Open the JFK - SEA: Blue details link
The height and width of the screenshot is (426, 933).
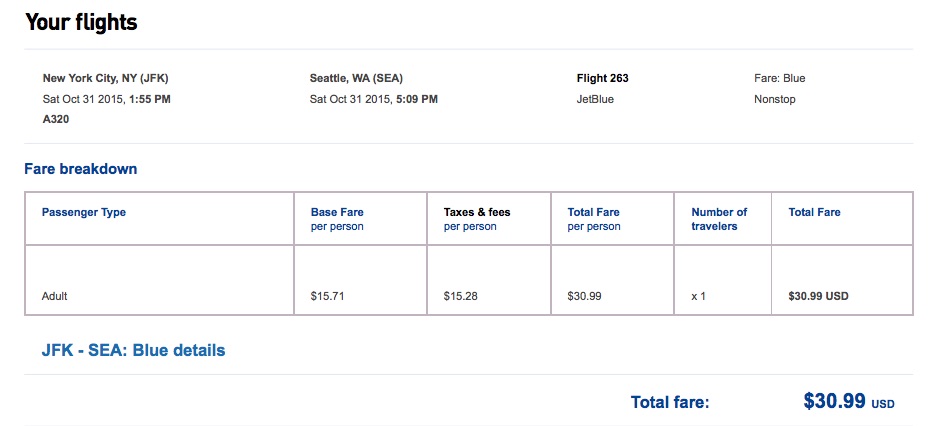coord(133,351)
